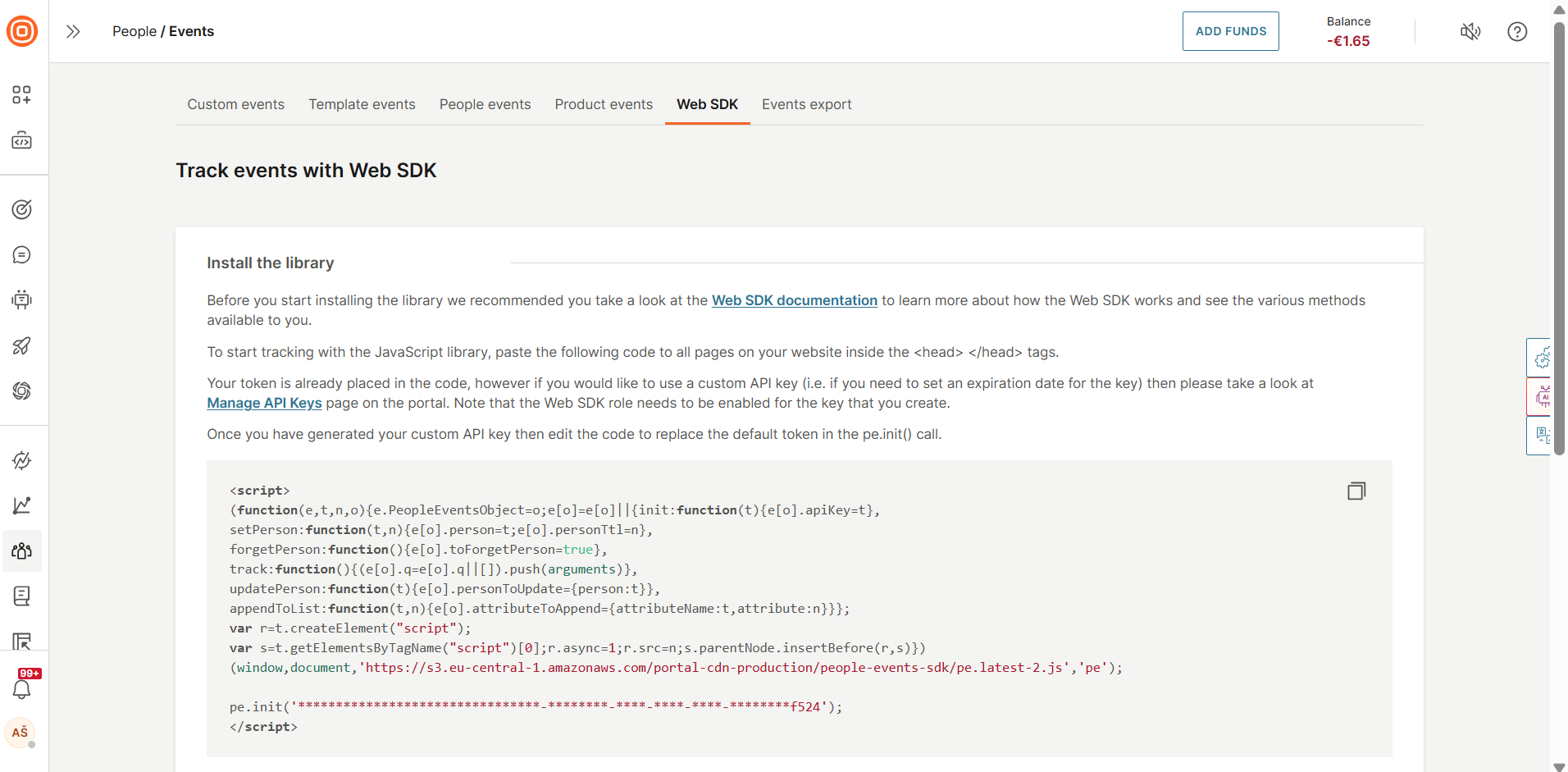Viewport: 1568px width, 772px height.
Task: Switch to the Custom events tab
Action: pyautogui.click(x=235, y=104)
